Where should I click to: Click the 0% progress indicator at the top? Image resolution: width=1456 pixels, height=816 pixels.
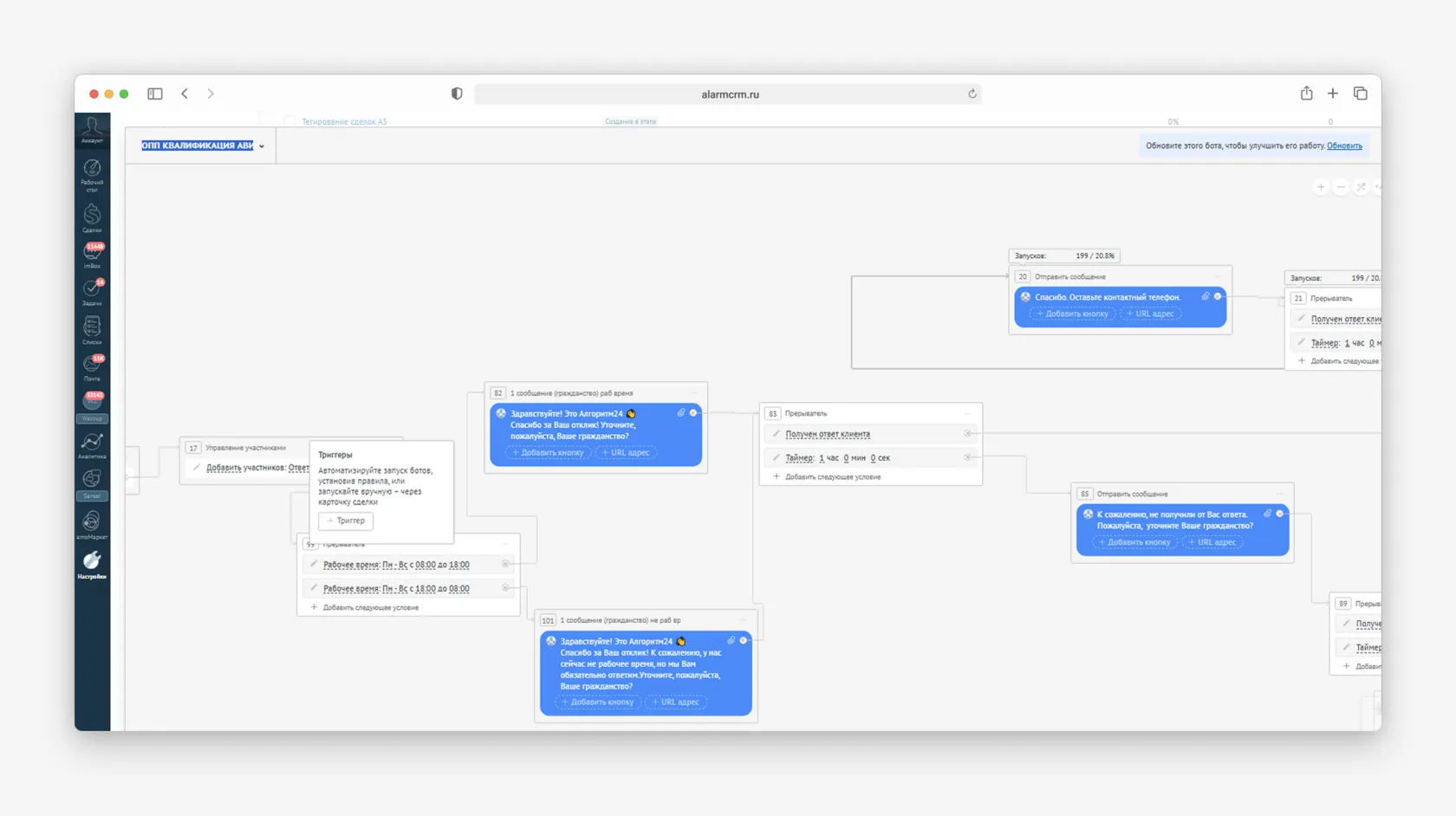(x=1172, y=121)
